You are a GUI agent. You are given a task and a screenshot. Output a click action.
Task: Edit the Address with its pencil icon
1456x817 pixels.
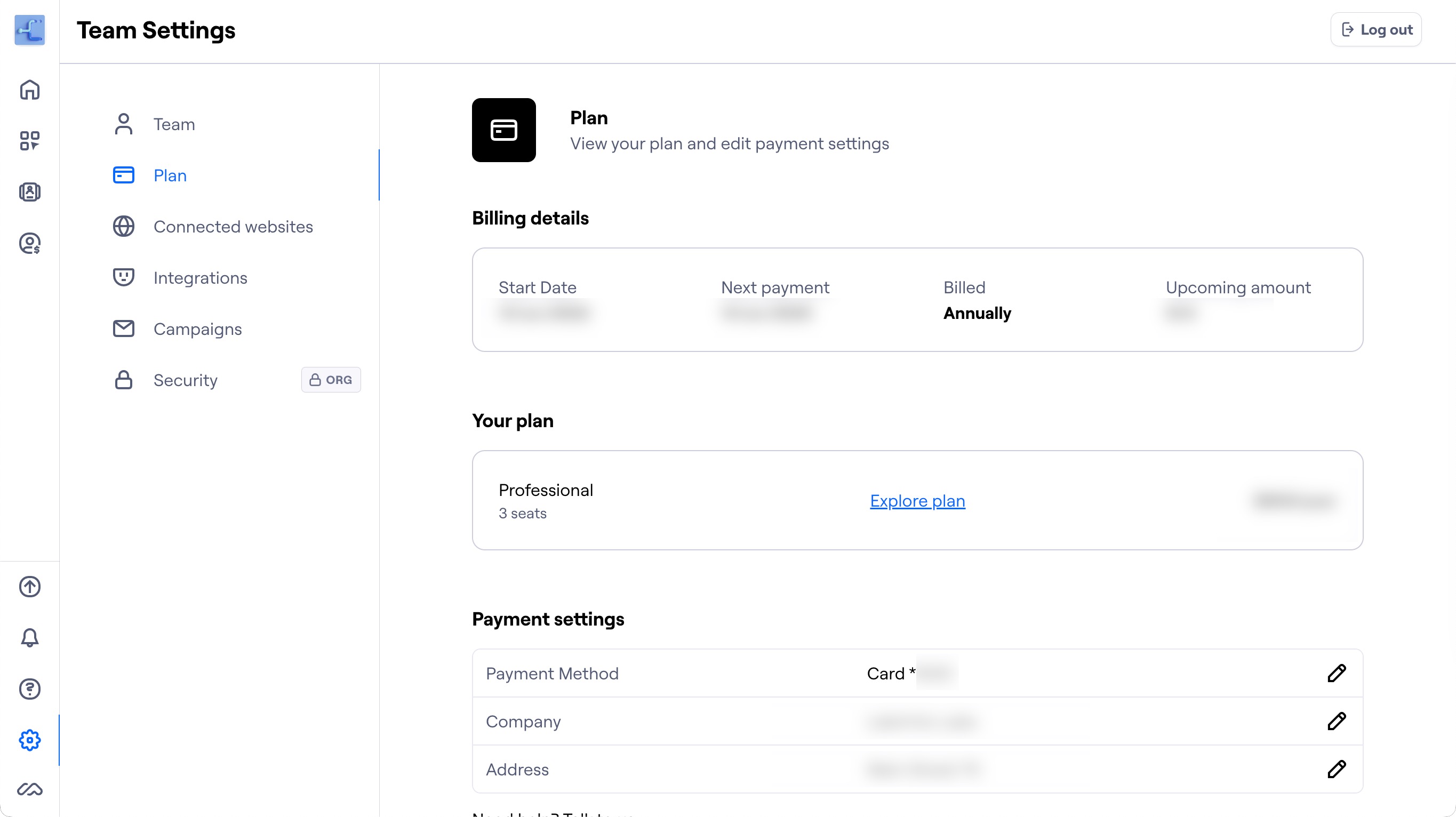click(1337, 769)
